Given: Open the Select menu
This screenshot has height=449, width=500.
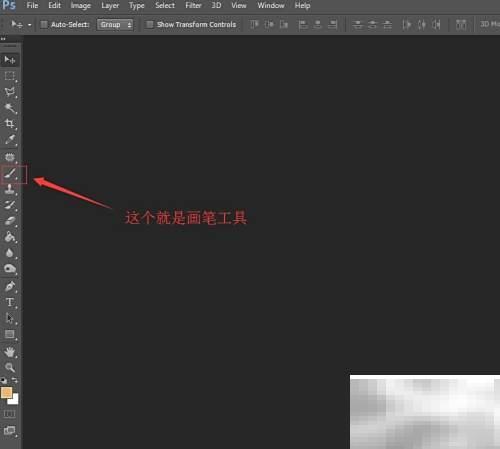Looking at the screenshot, I should coord(165,6).
